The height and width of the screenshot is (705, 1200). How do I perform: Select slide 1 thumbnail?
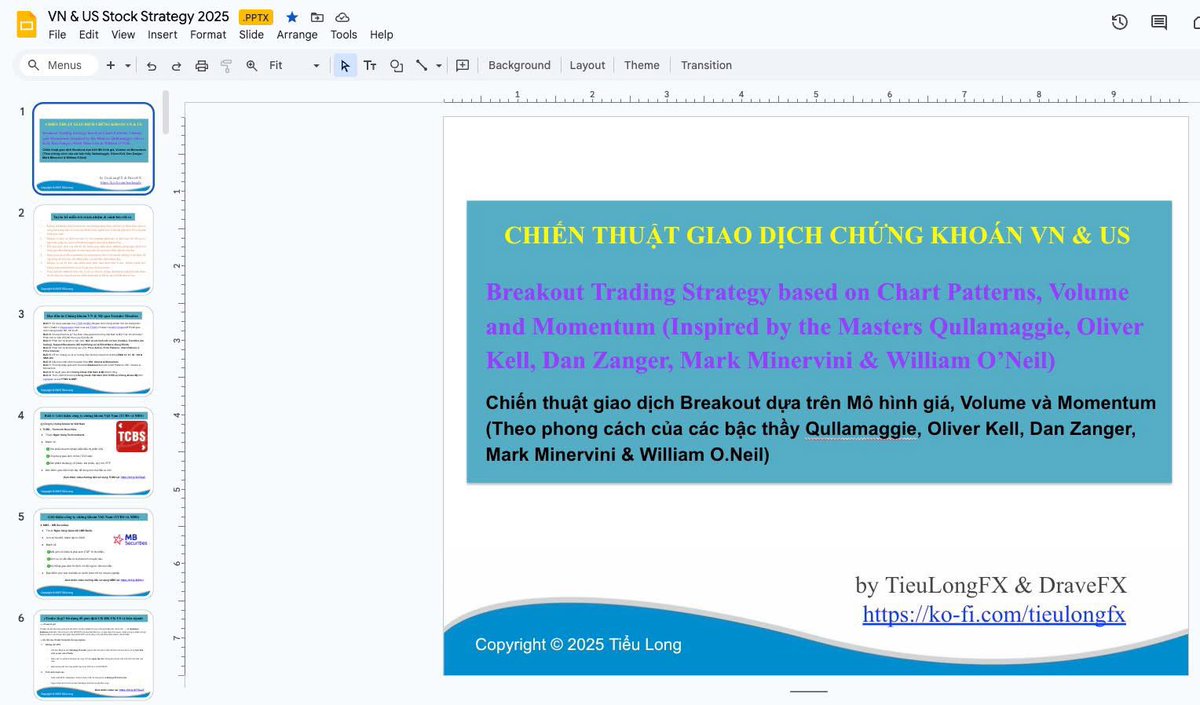(x=94, y=148)
